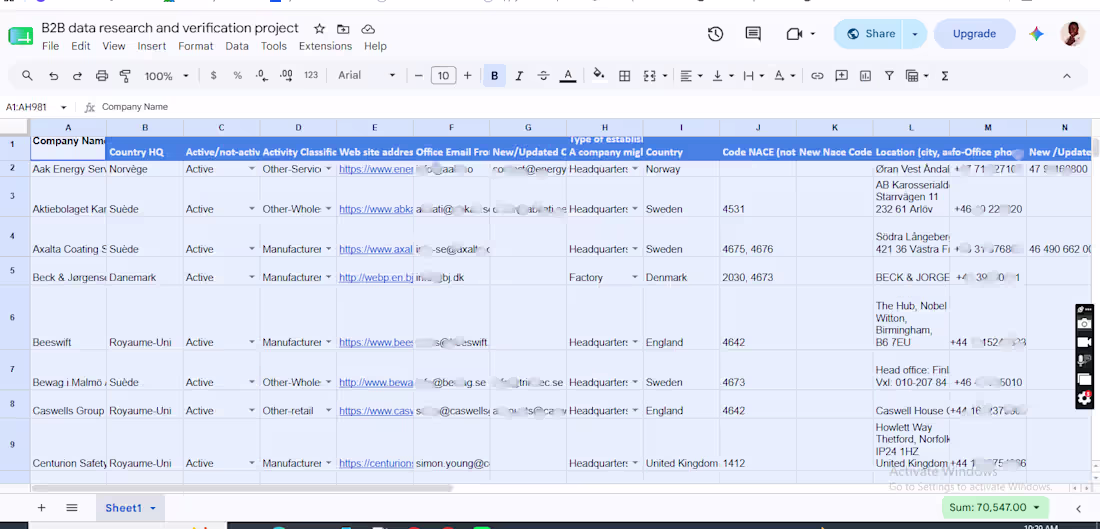Screen dimensions: 1100x529
Task: Click the font size input field
Action: point(443,76)
